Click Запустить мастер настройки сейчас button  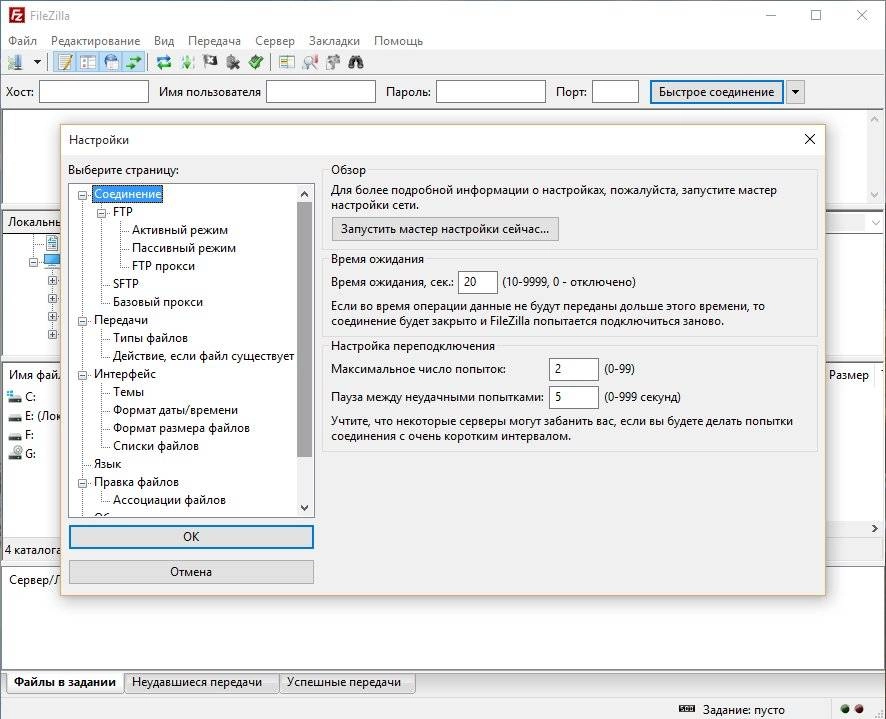coord(445,229)
